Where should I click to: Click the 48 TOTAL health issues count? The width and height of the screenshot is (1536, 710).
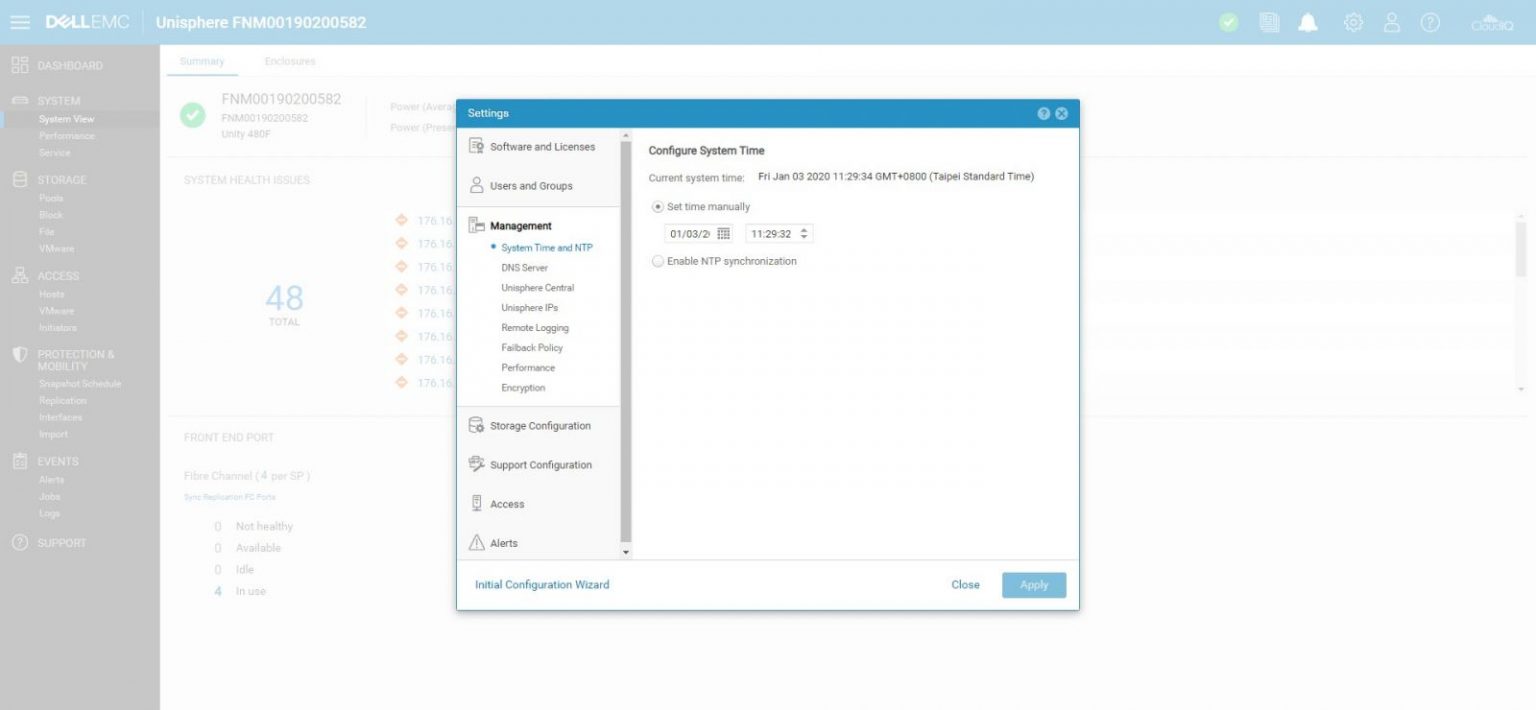(x=284, y=304)
